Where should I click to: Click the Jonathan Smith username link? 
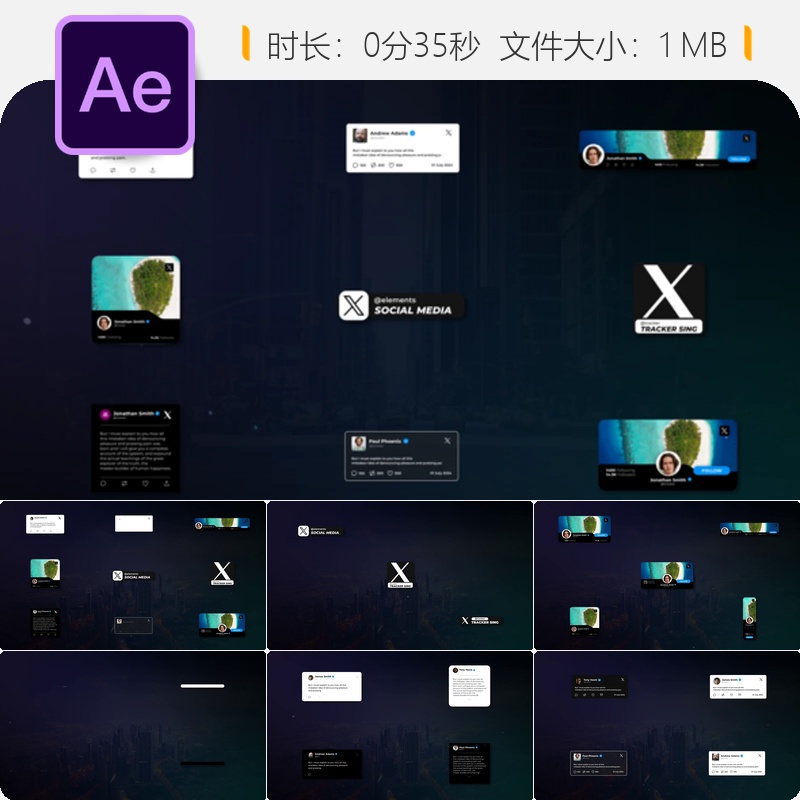(131, 321)
